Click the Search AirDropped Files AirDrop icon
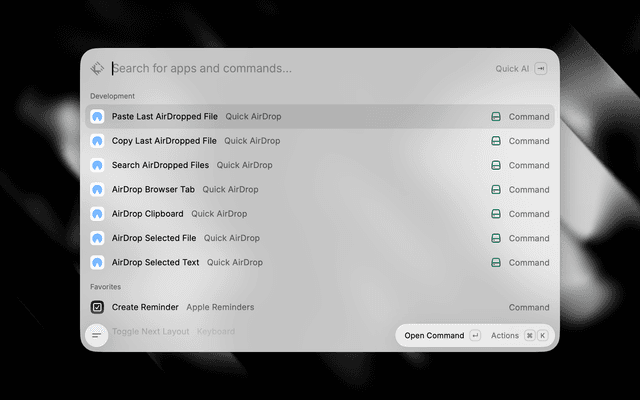The width and height of the screenshot is (640, 400). coord(97,165)
